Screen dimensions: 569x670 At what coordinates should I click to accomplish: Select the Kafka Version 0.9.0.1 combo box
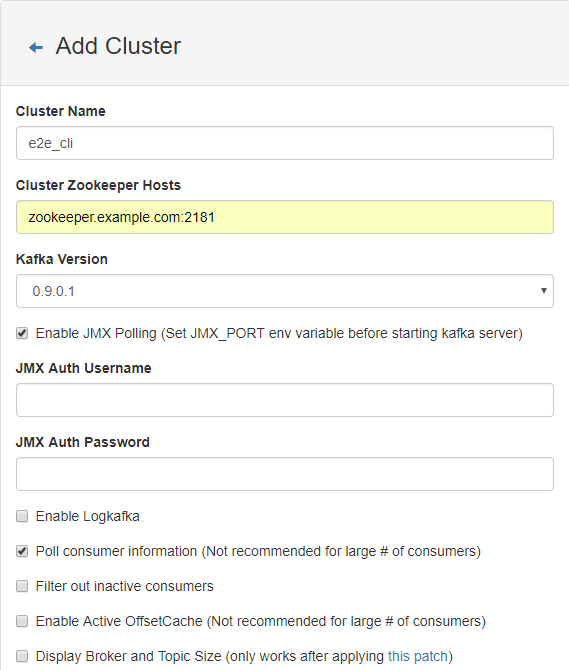pyautogui.click(x=285, y=291)
